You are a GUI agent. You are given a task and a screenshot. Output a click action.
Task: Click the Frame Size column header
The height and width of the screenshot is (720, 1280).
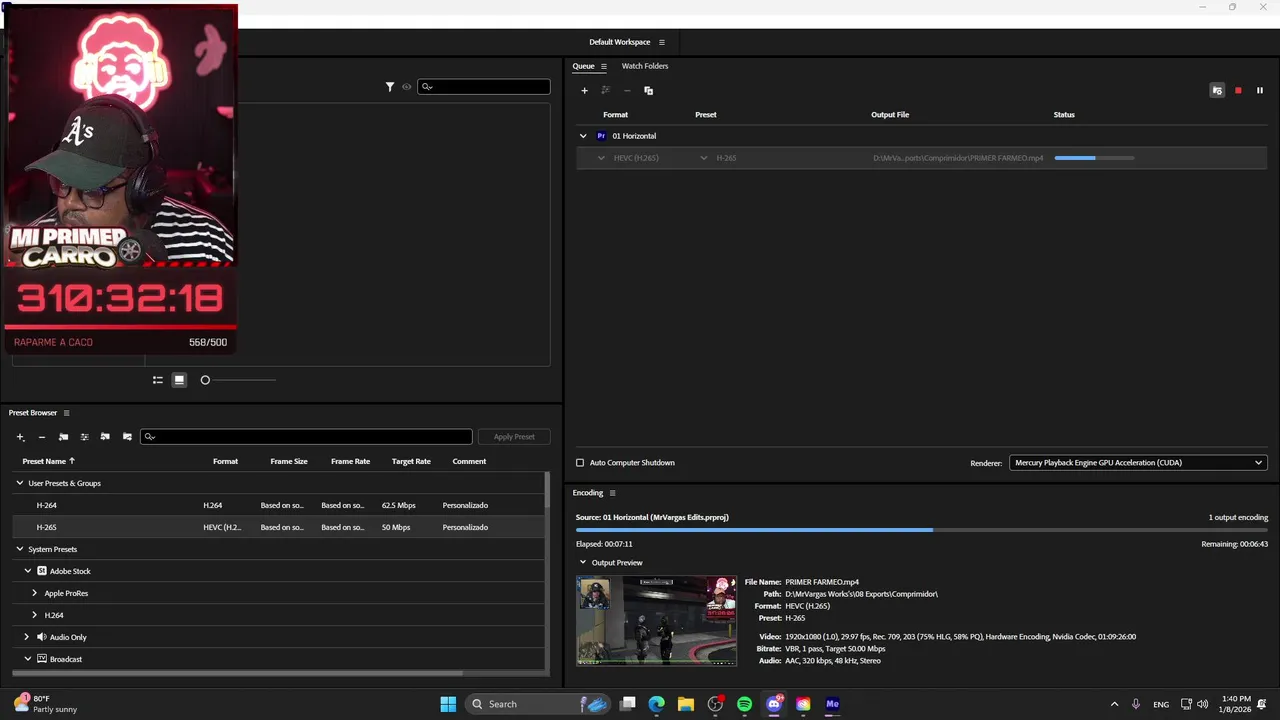click(x=289, y=461)
